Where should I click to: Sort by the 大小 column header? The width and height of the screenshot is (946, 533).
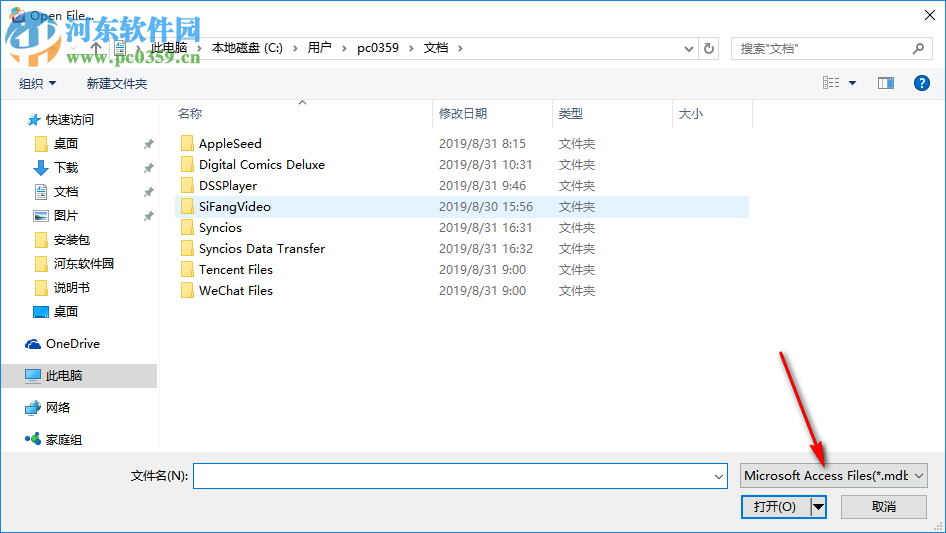coord(691,113)
